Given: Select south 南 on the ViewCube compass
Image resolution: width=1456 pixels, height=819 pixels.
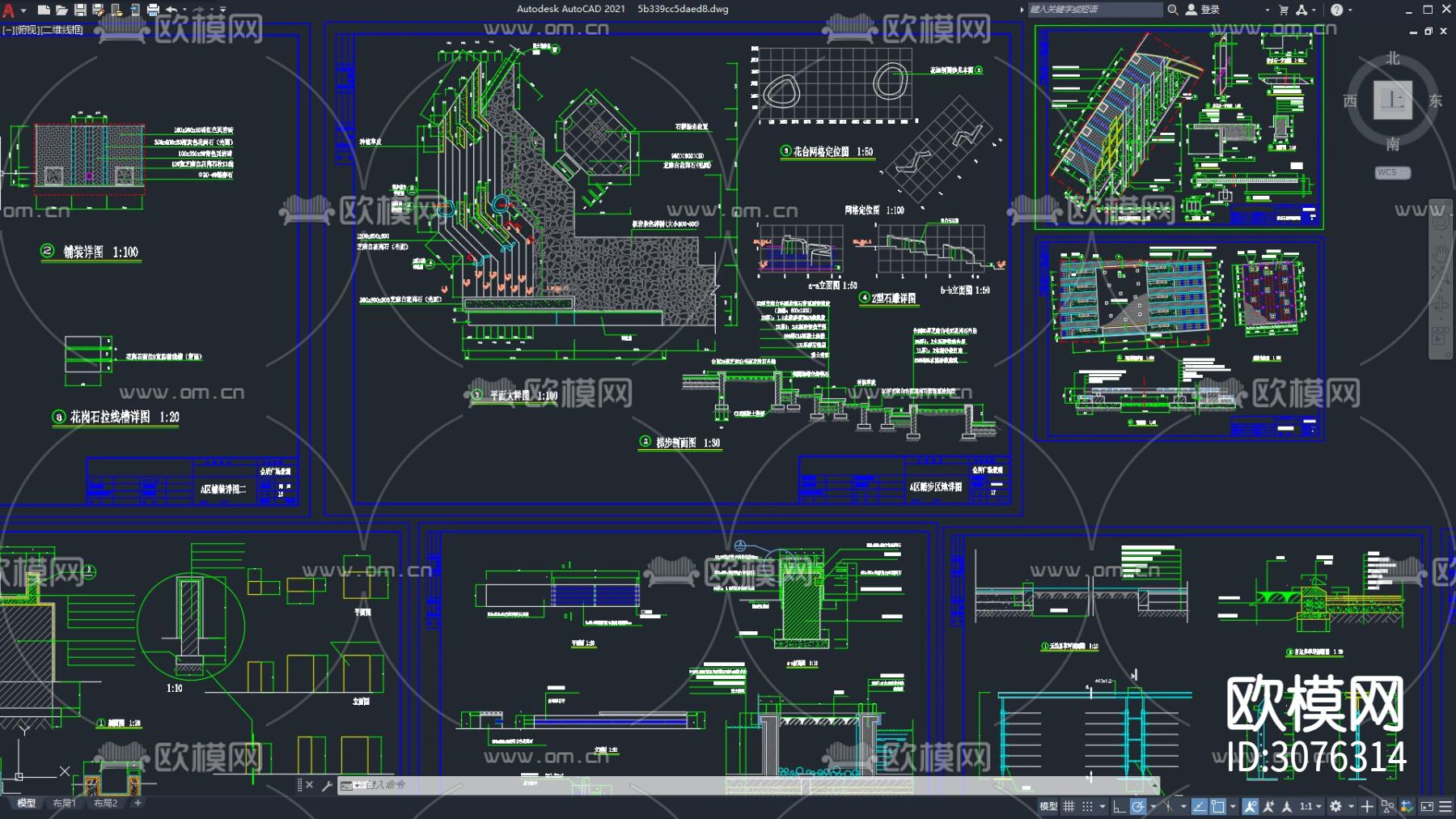Looking at the screenshot, I should coord(1393,144).
